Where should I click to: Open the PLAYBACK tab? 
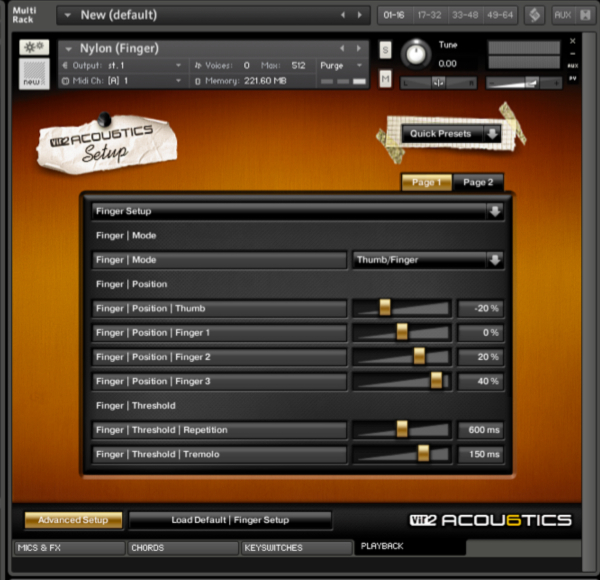point(410,546)
